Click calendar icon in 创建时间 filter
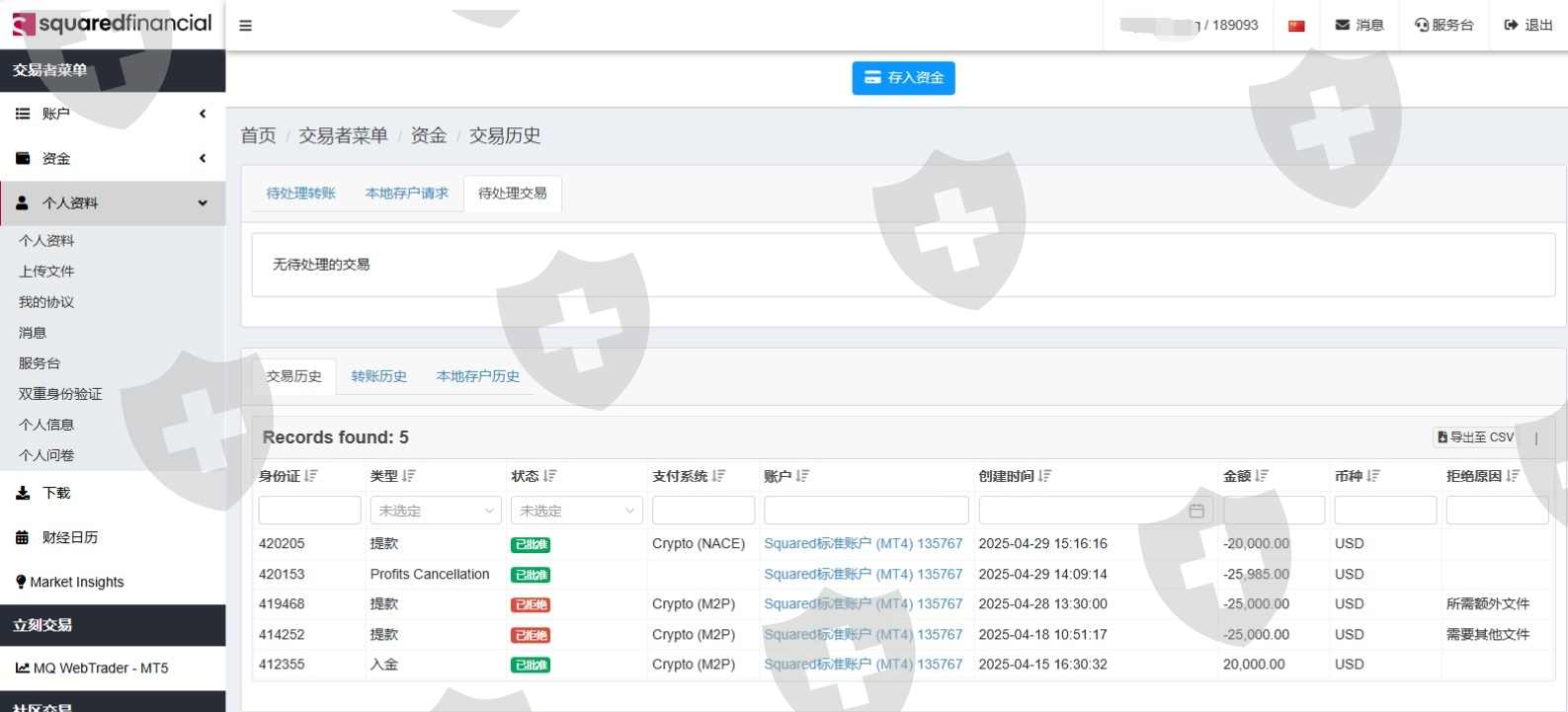This screenshot has width=1568, height=712. point(1197,511)
